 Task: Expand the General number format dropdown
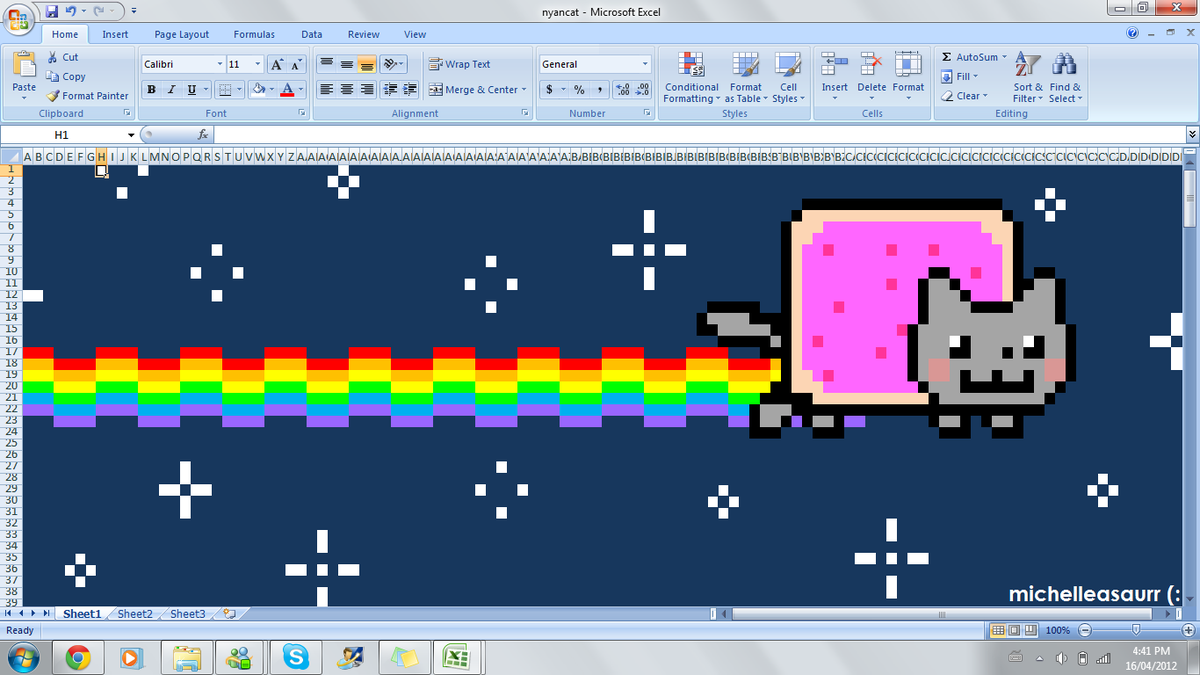click(645, 64)
